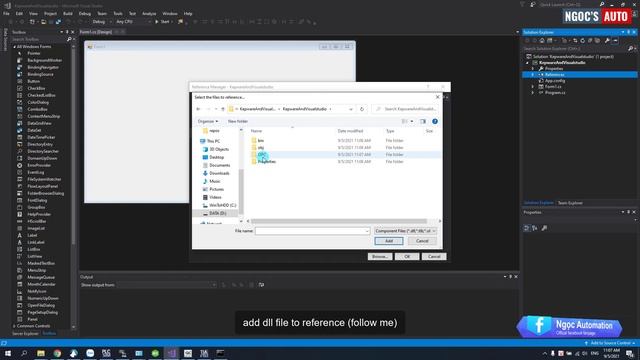Open the Component Files type filter dropdown
The height and width of the screenshot is (360, 640).
(x=405, y=231)
